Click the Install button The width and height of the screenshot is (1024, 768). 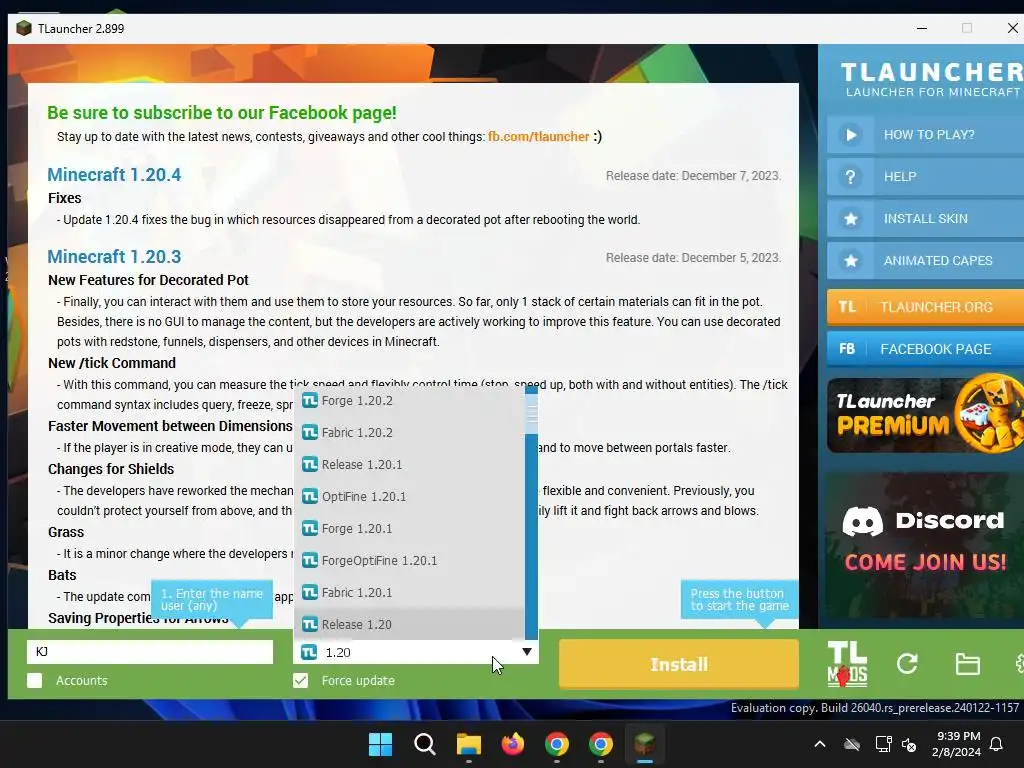coord(679,664)
